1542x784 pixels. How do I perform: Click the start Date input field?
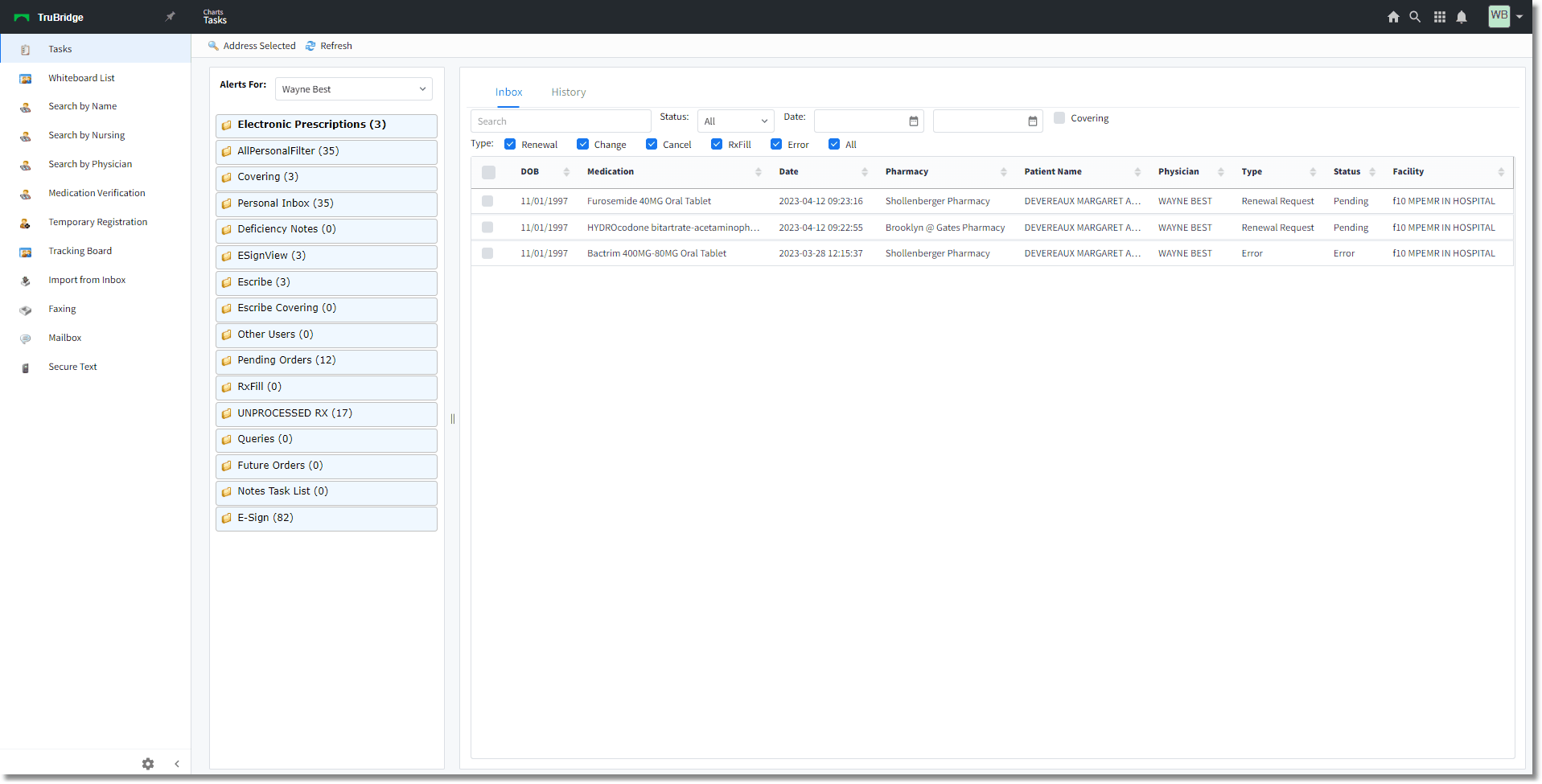tap(860, 121)
